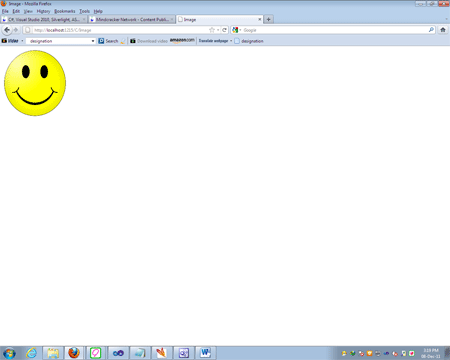Screen dimensions: 450x360
Task: Open the Visual Studio taskbar icon
Action: click(x=118, y=353)
